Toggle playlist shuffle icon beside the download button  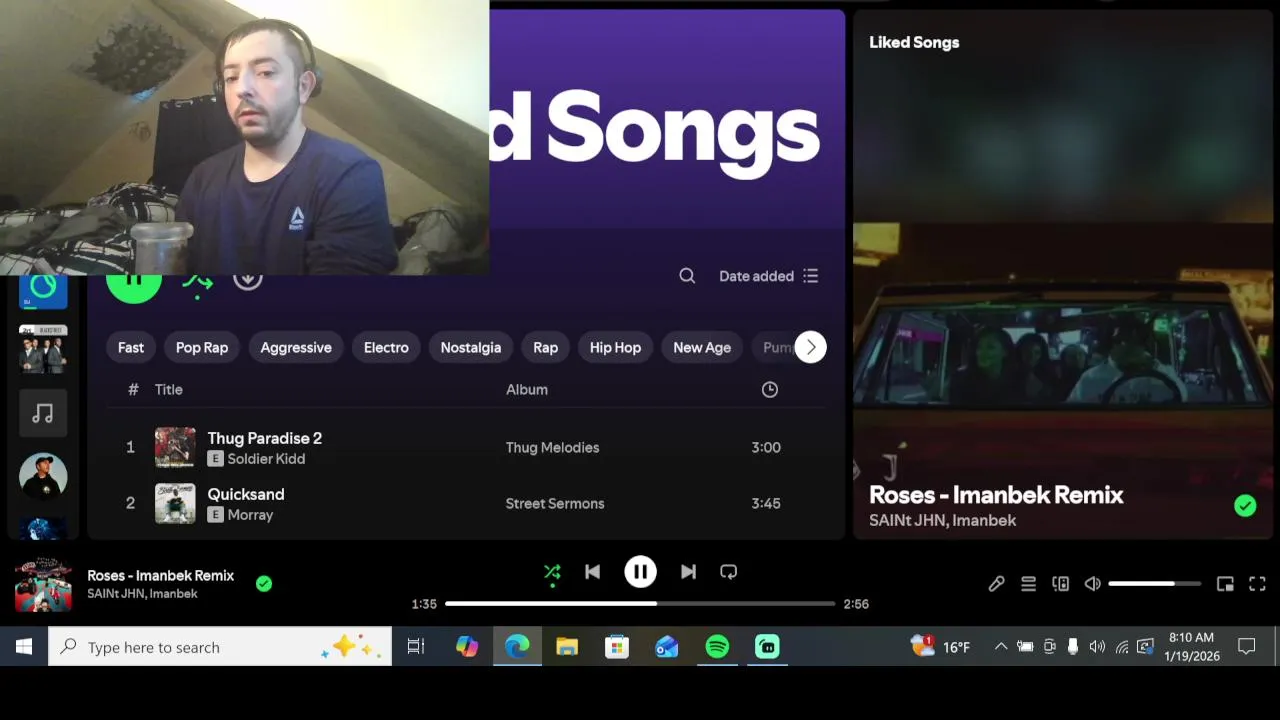point(197,284)
